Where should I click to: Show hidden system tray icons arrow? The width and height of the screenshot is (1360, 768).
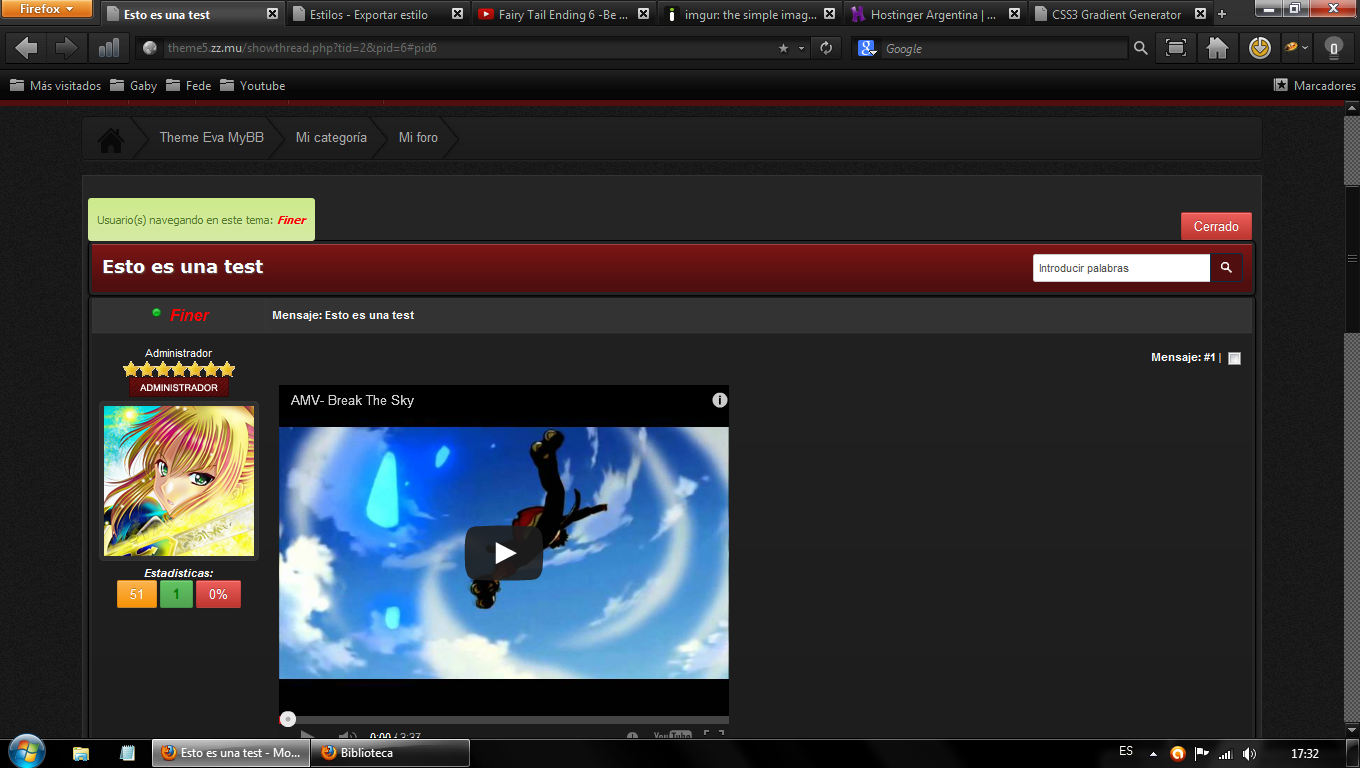pos(1153,753)
